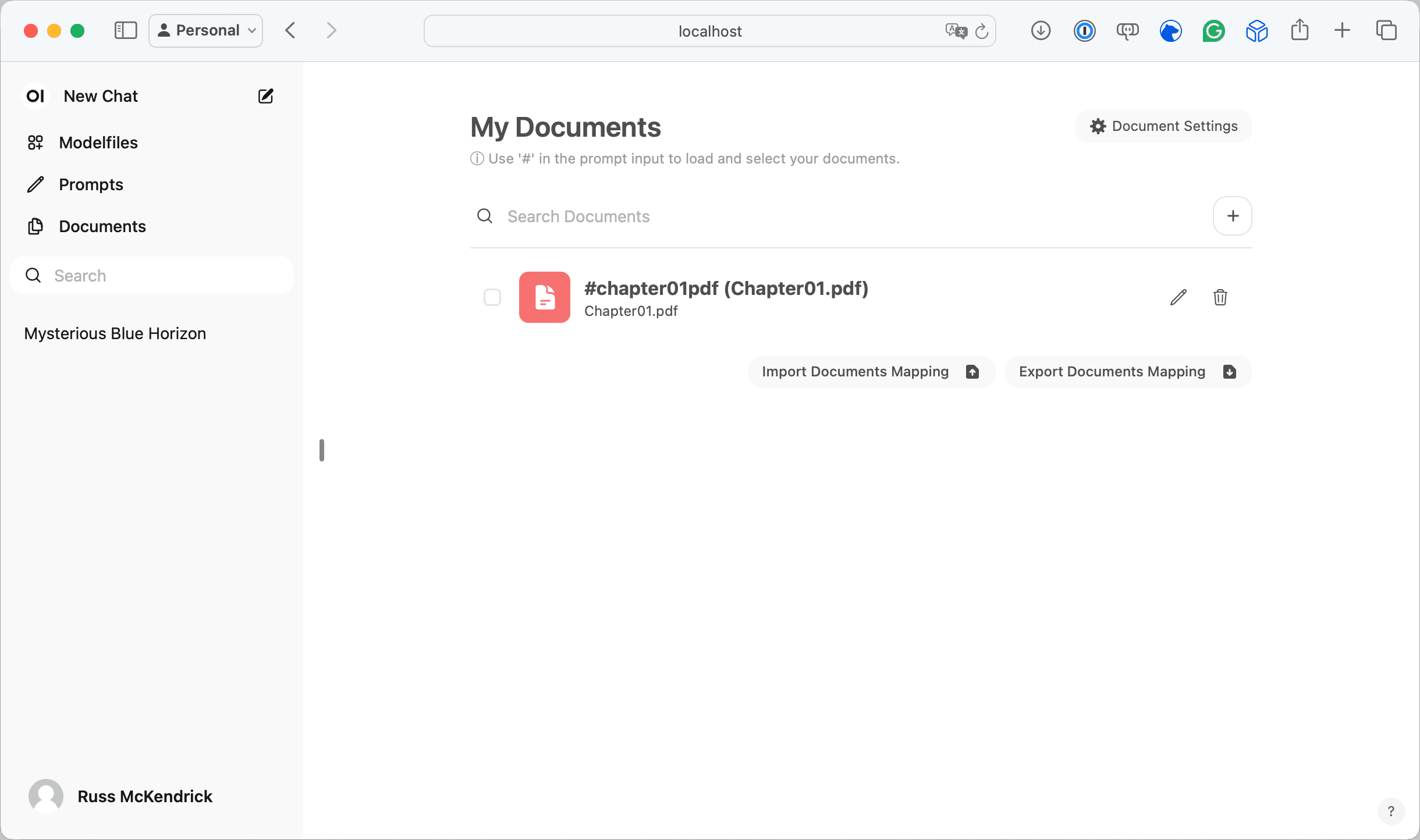Click the red PDF file icon

coord(544,297)
